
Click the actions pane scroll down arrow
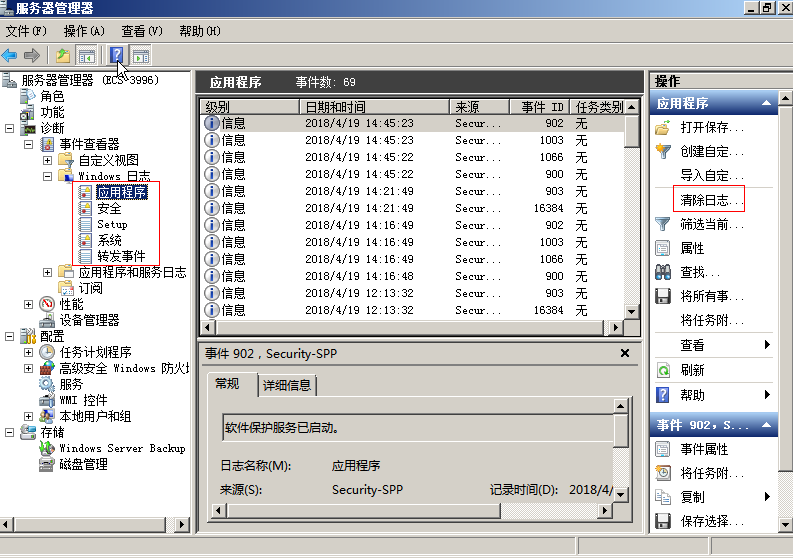pos(785,525)
